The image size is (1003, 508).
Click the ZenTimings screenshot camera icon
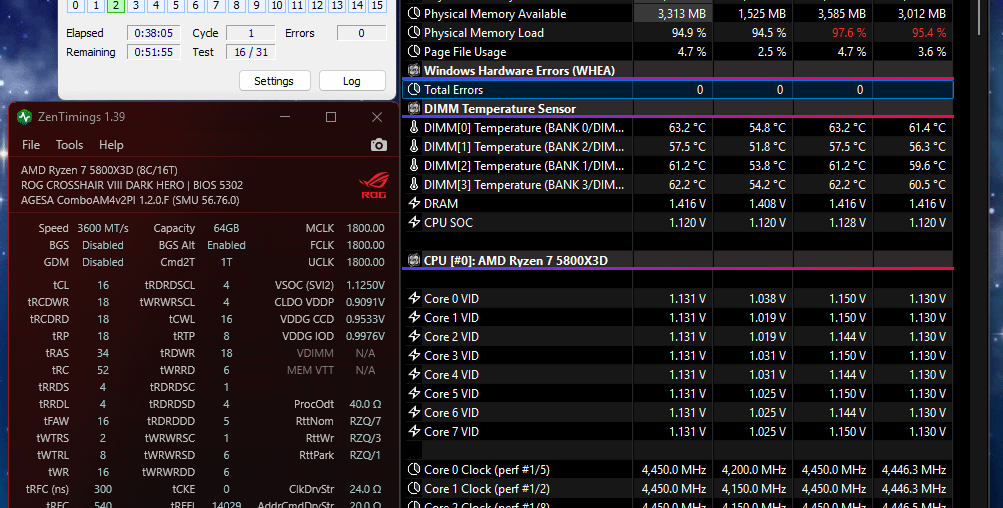pyautogui.click(x=379, y=145)
